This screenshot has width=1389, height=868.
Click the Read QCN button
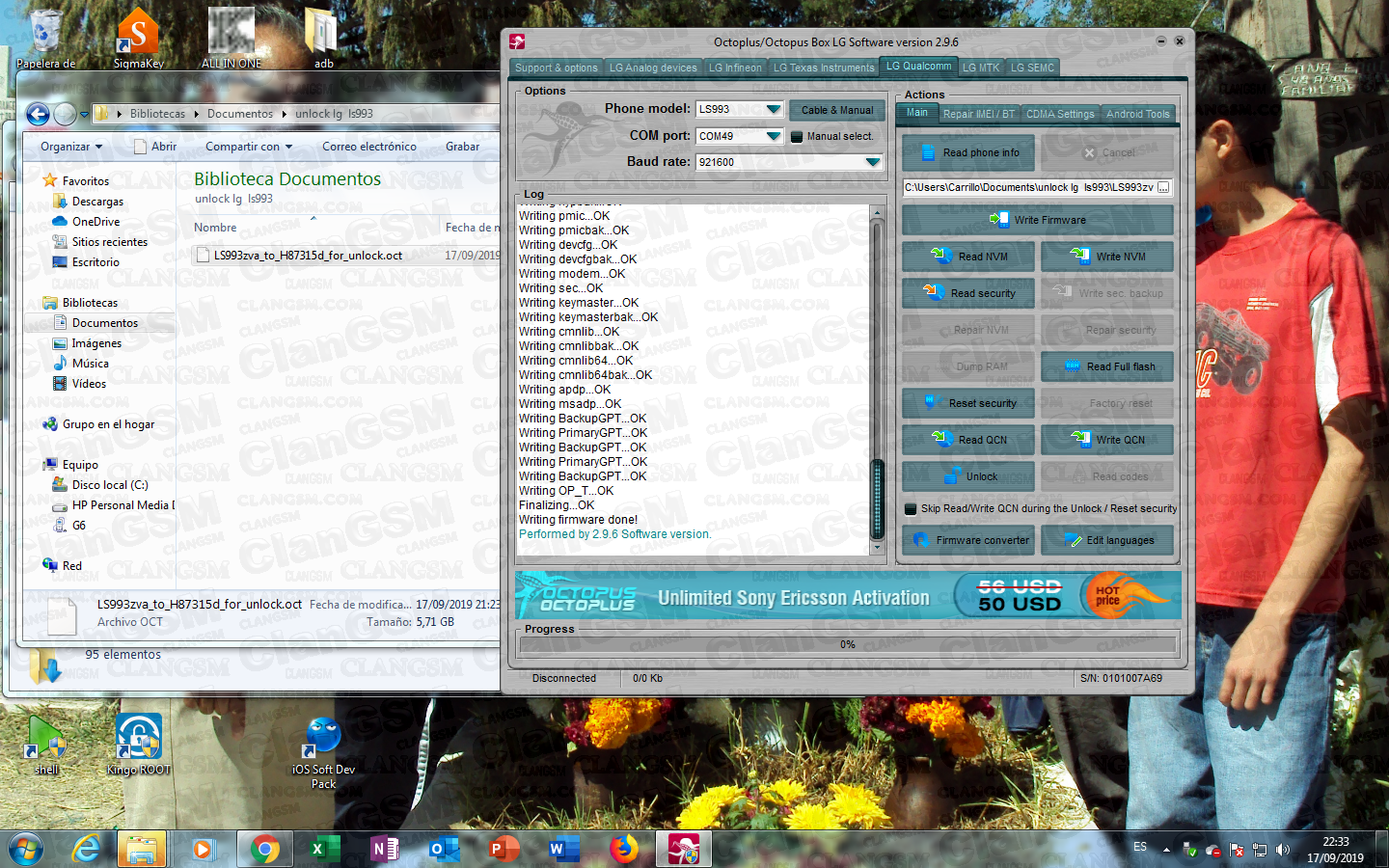[968, 440]
